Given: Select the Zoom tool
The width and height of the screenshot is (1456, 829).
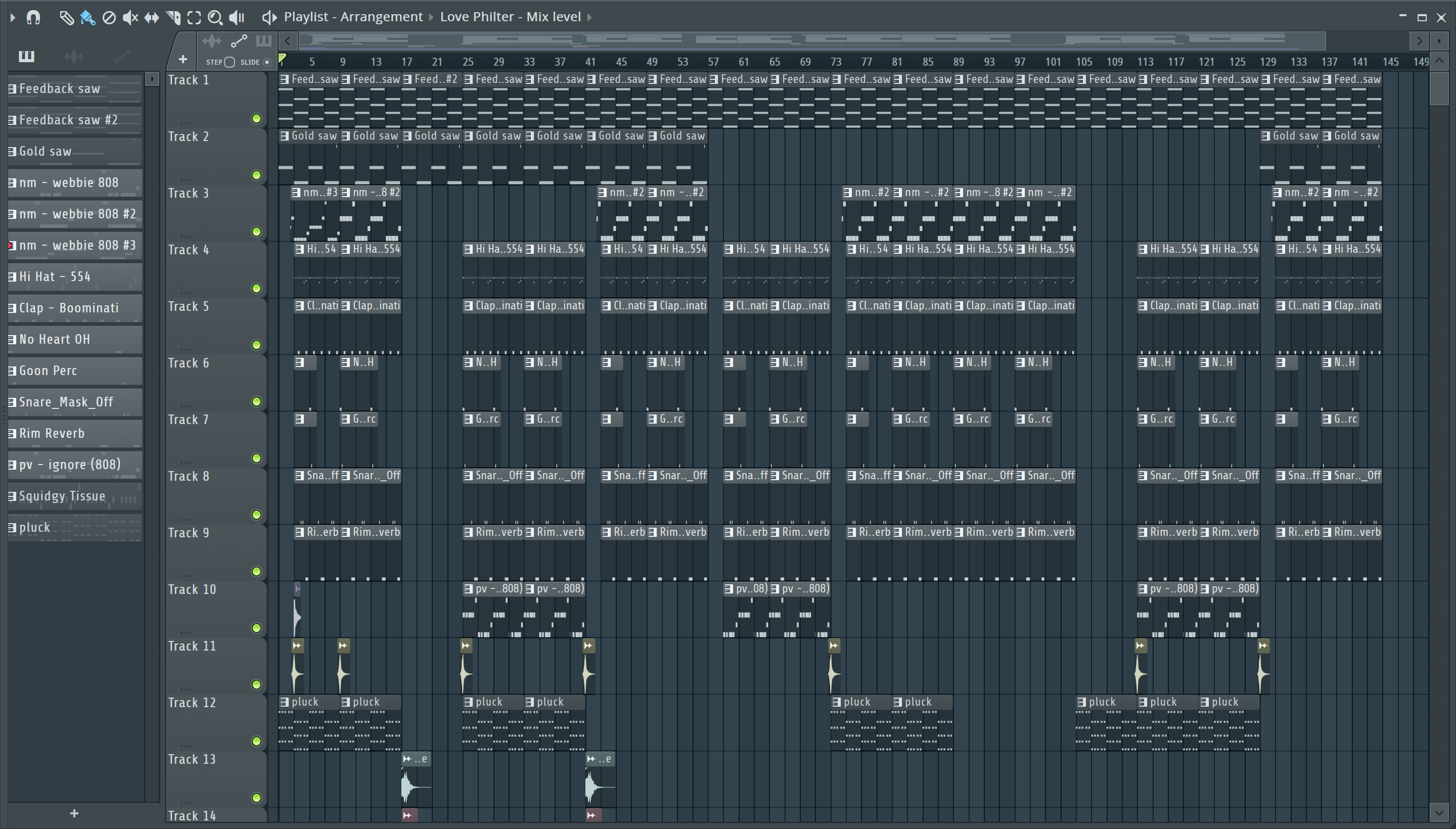Looking at the screenshot, I should pos(215,18).
